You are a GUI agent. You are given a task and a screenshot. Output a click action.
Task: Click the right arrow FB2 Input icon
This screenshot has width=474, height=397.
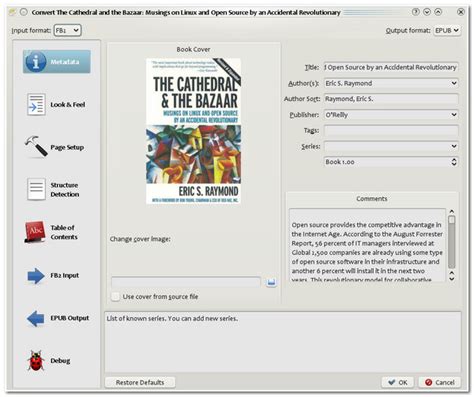tap(36, 276)
